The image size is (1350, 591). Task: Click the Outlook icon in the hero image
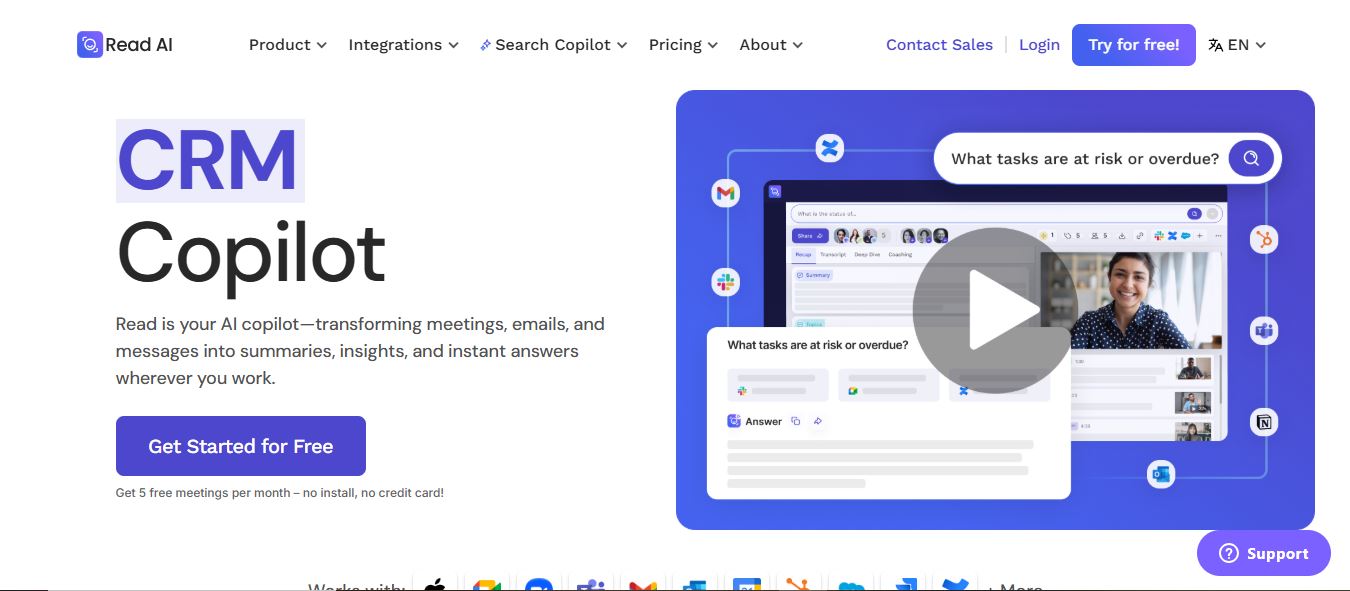coord(1161,474)
